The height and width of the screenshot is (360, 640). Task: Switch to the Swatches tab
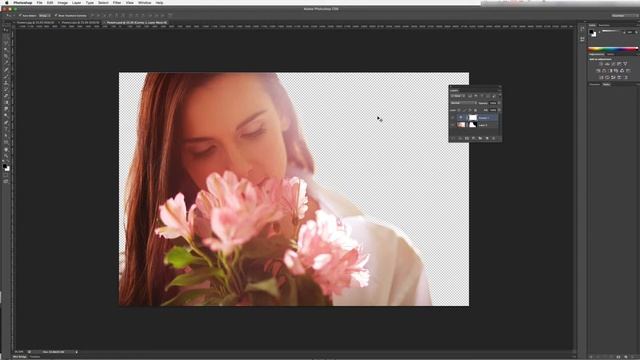click(x=604, y=25)
